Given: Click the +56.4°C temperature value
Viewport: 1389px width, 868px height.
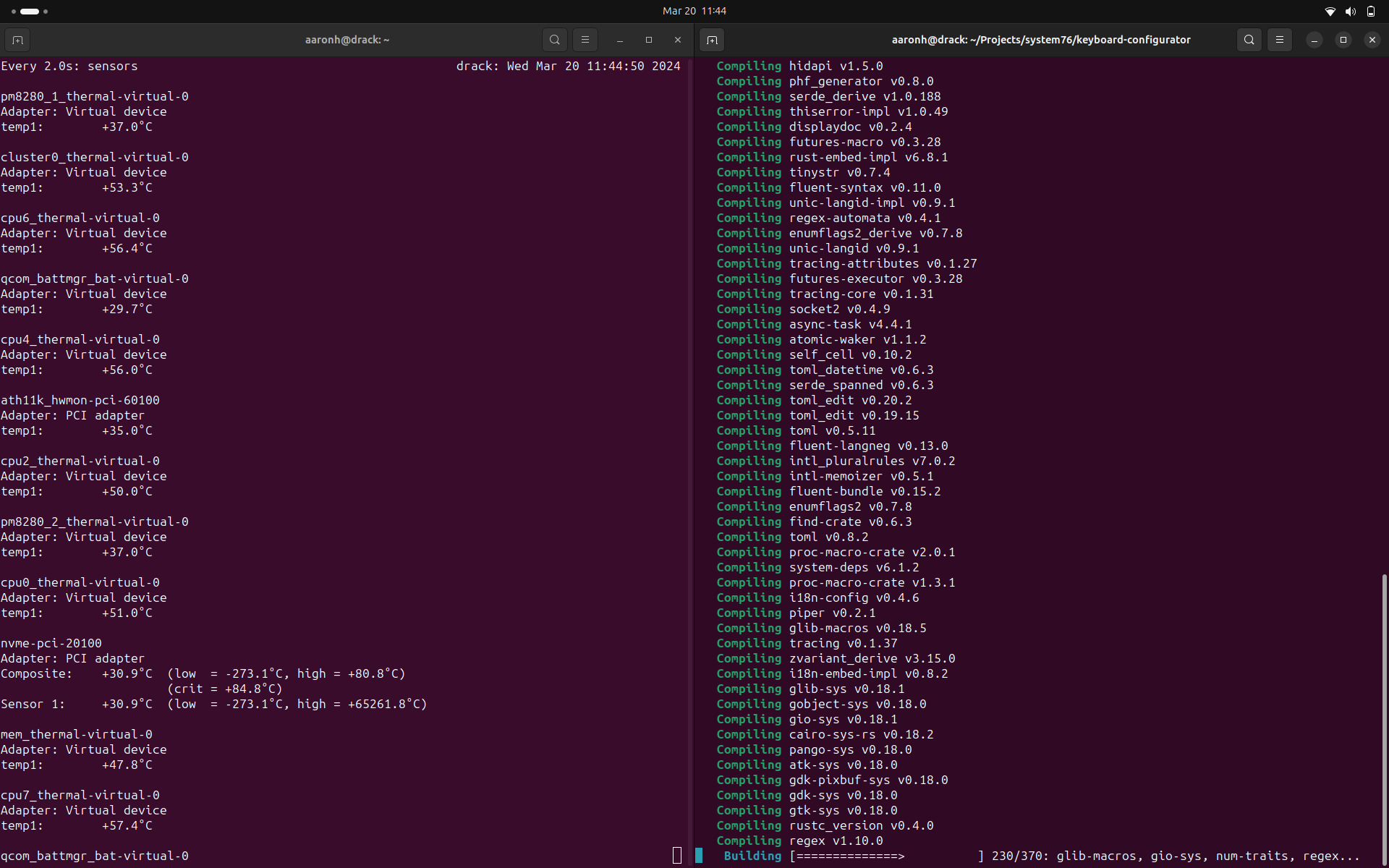Looking at the screenshot, I should [127, 248].
